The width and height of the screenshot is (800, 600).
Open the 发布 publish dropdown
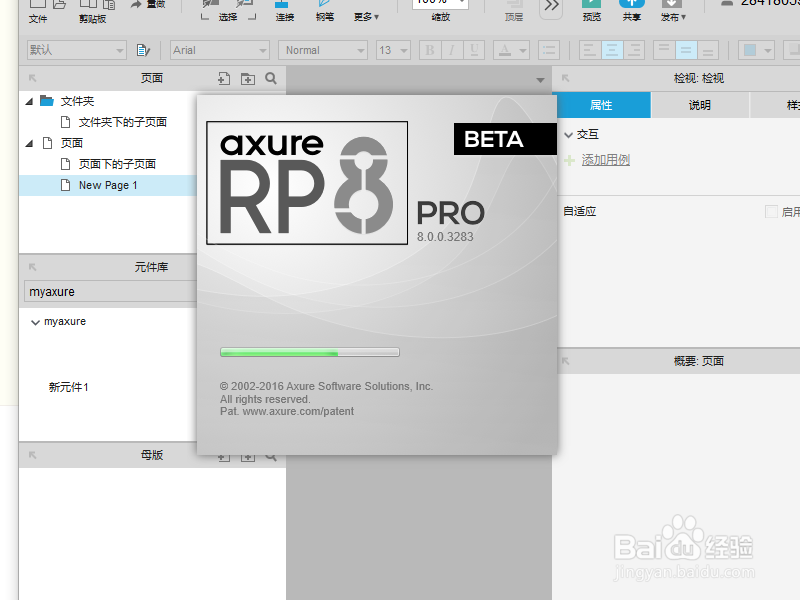pyautogui.click(x=673, y=17)
